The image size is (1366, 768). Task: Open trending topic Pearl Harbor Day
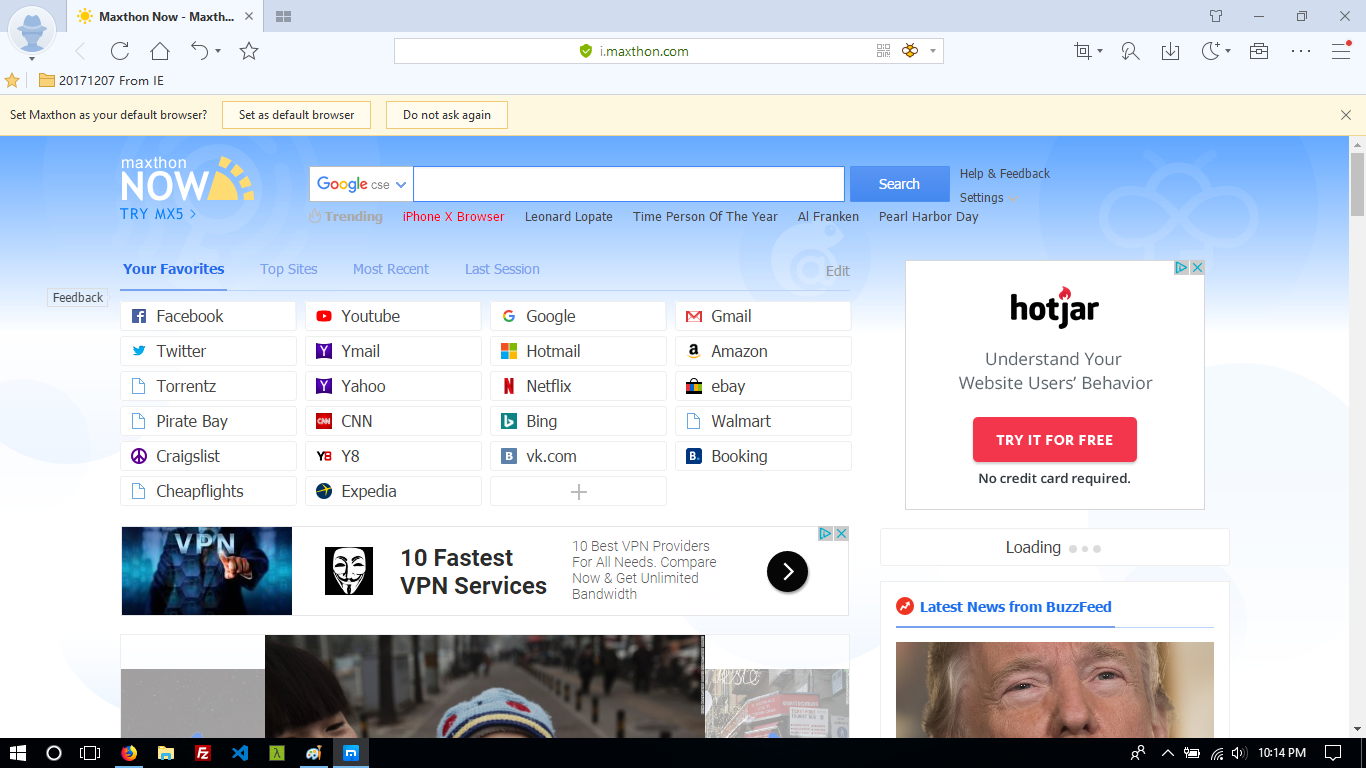tap(929, 216)
